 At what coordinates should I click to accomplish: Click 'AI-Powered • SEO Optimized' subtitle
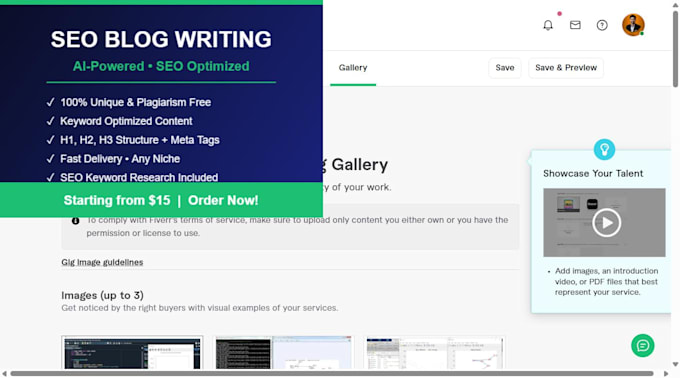coord(161,66)
